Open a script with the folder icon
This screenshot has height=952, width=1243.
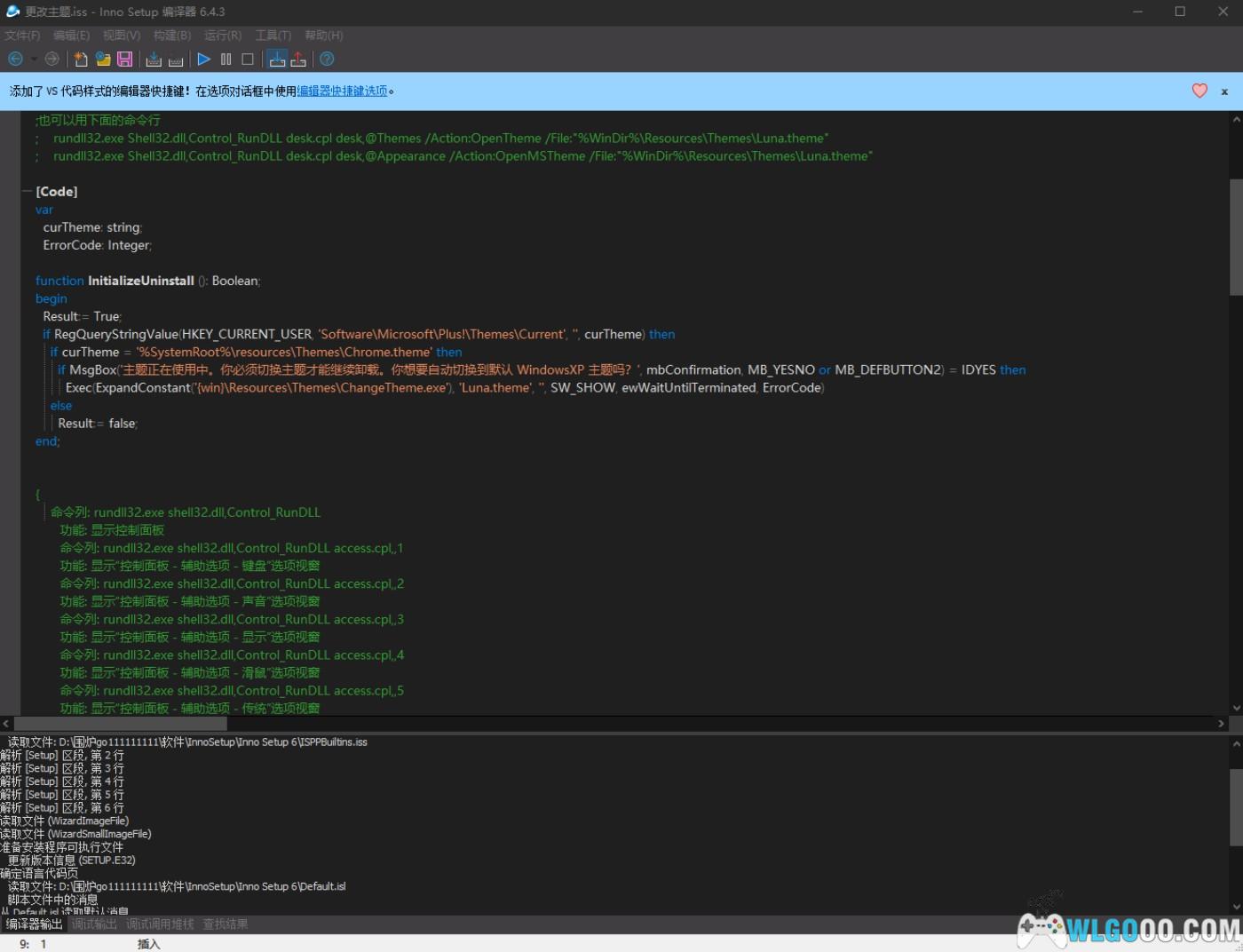point(103,59)
